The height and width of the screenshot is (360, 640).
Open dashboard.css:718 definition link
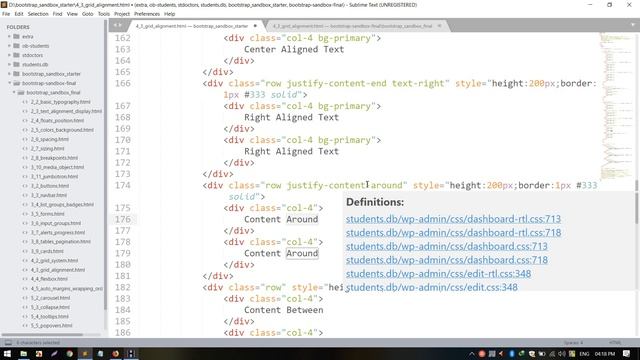pos(447,260)
